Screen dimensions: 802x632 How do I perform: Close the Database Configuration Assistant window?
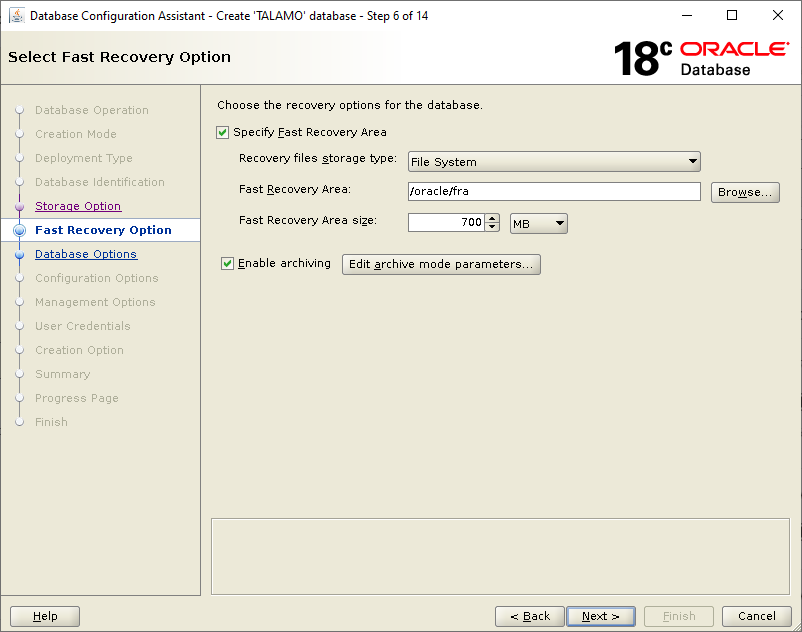click(778, 15)
